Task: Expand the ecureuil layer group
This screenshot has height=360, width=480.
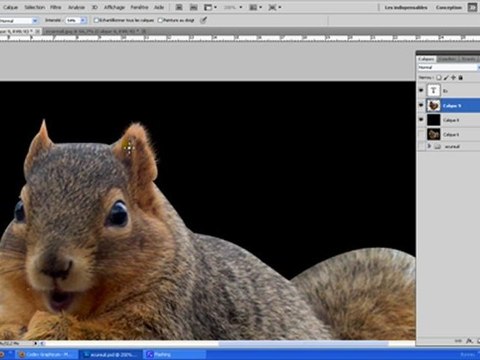Action: 429,146
